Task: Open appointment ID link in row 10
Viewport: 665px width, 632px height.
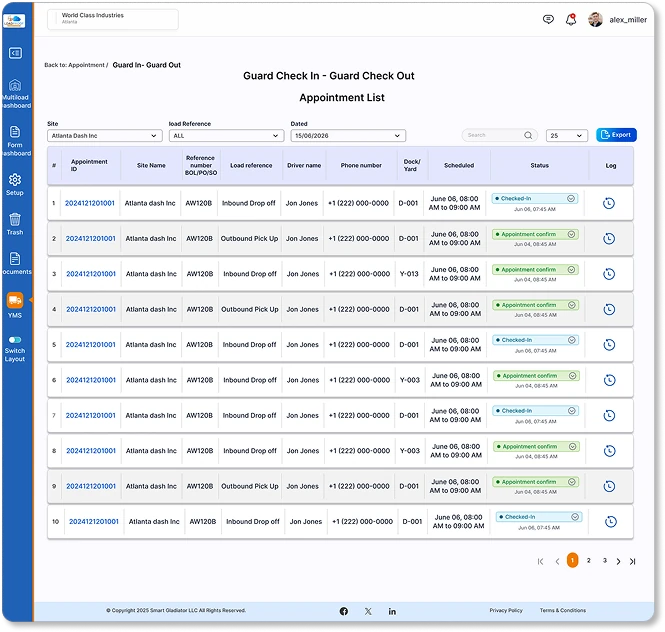Action: click(94, 521)
